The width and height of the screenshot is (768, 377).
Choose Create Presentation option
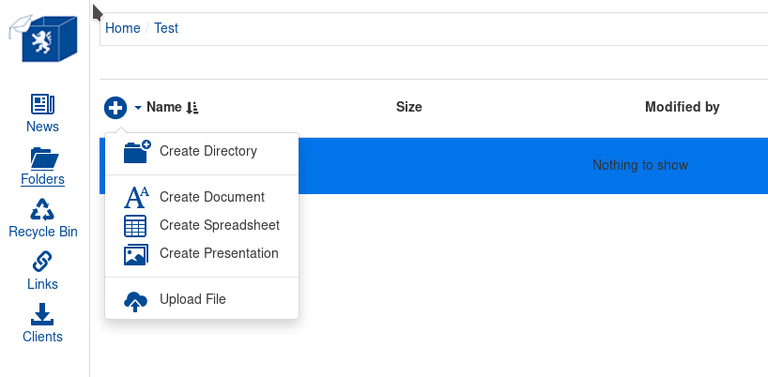pyautogui.click(x=202, y=254)
